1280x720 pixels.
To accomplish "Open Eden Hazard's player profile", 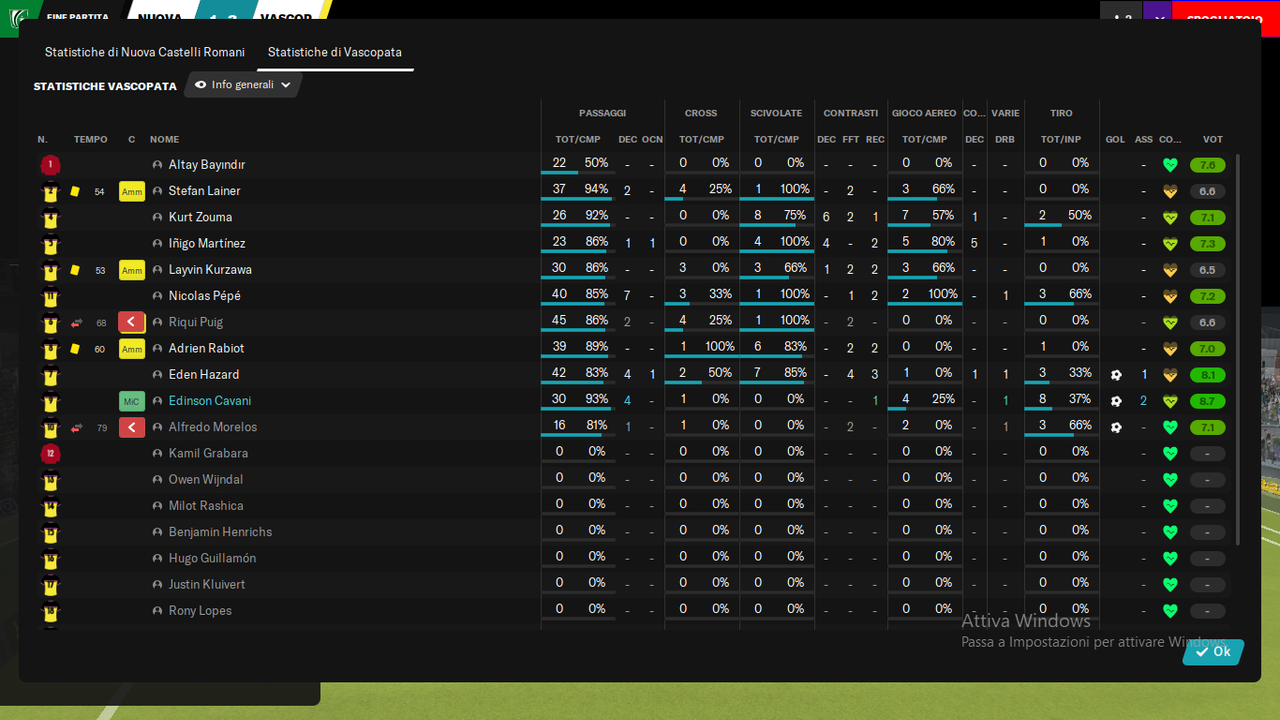I will pyautogui.click(x=204, y=375).
